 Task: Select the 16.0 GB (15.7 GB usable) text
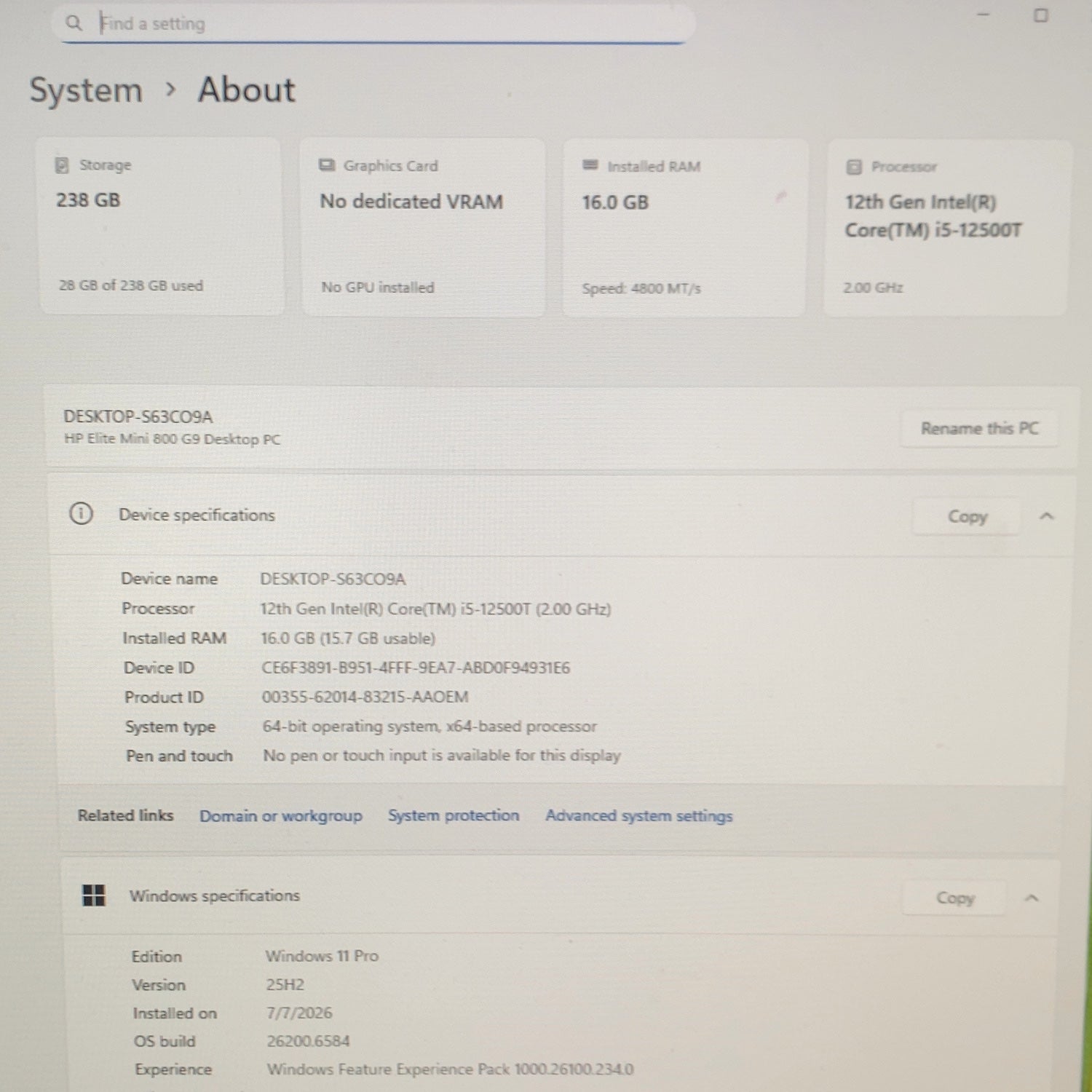click(348, 638)
